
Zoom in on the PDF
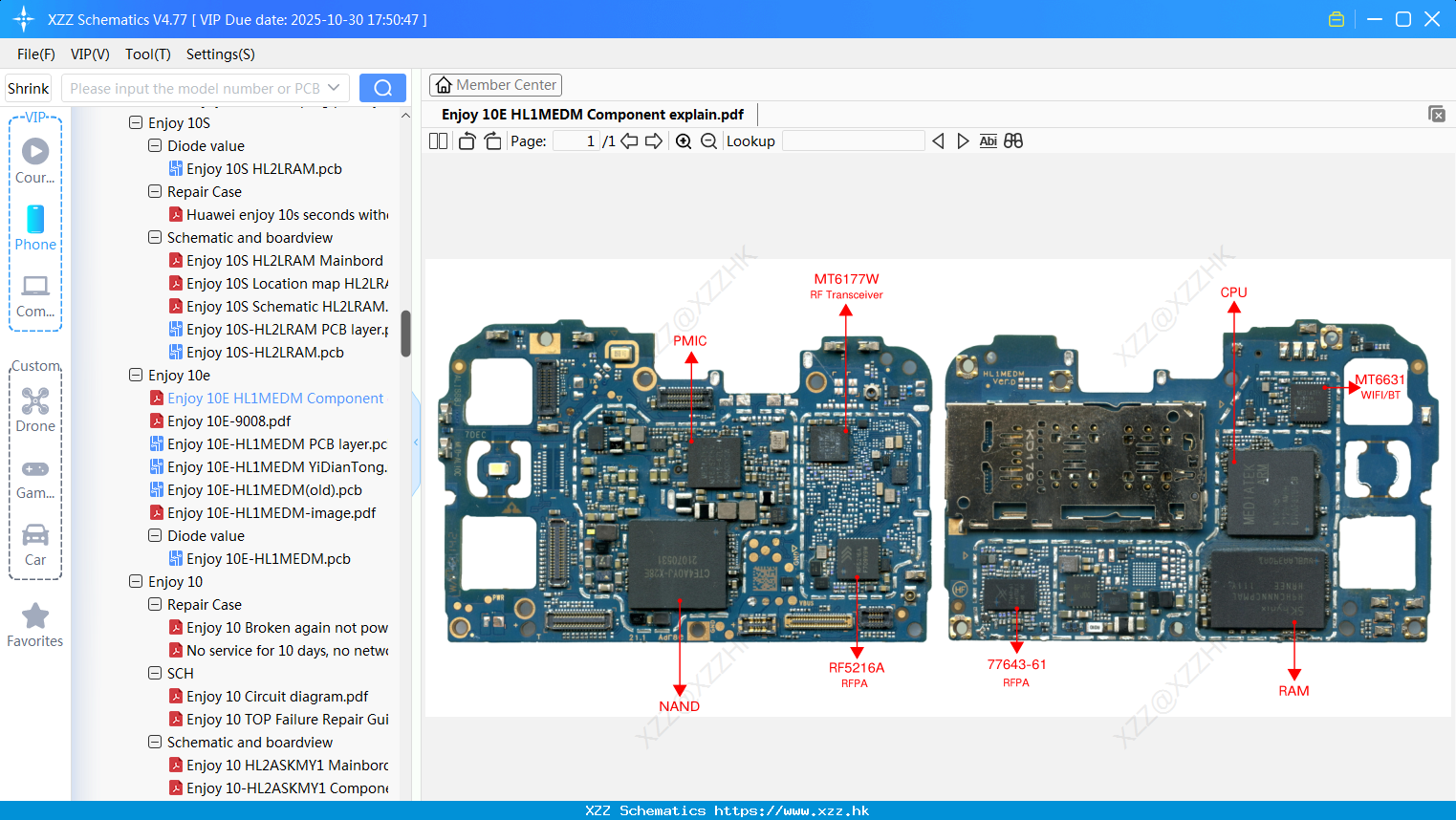click(684, 140)
